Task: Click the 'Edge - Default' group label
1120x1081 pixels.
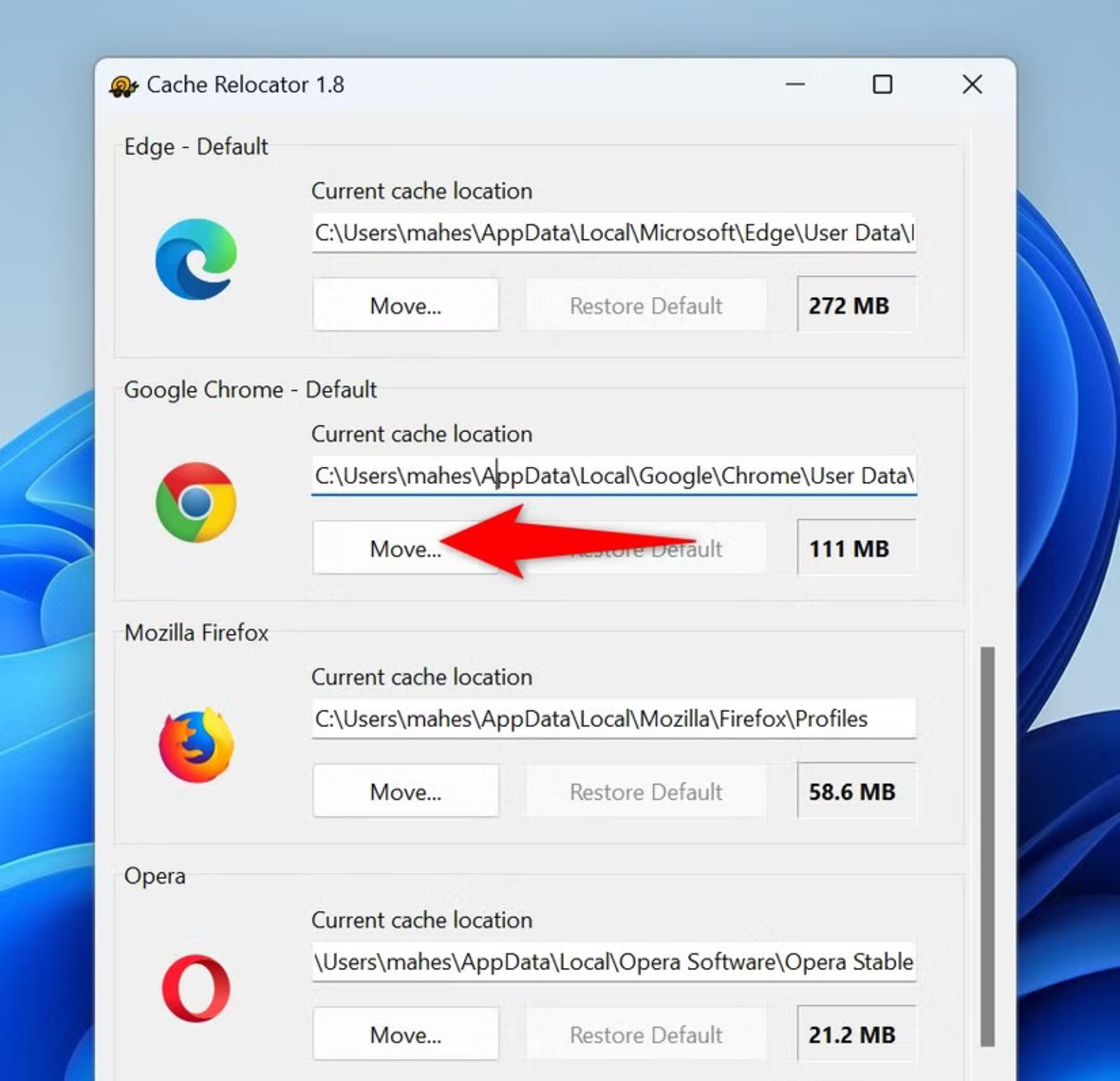Action: pyautogui.click(x=196, y=146)
